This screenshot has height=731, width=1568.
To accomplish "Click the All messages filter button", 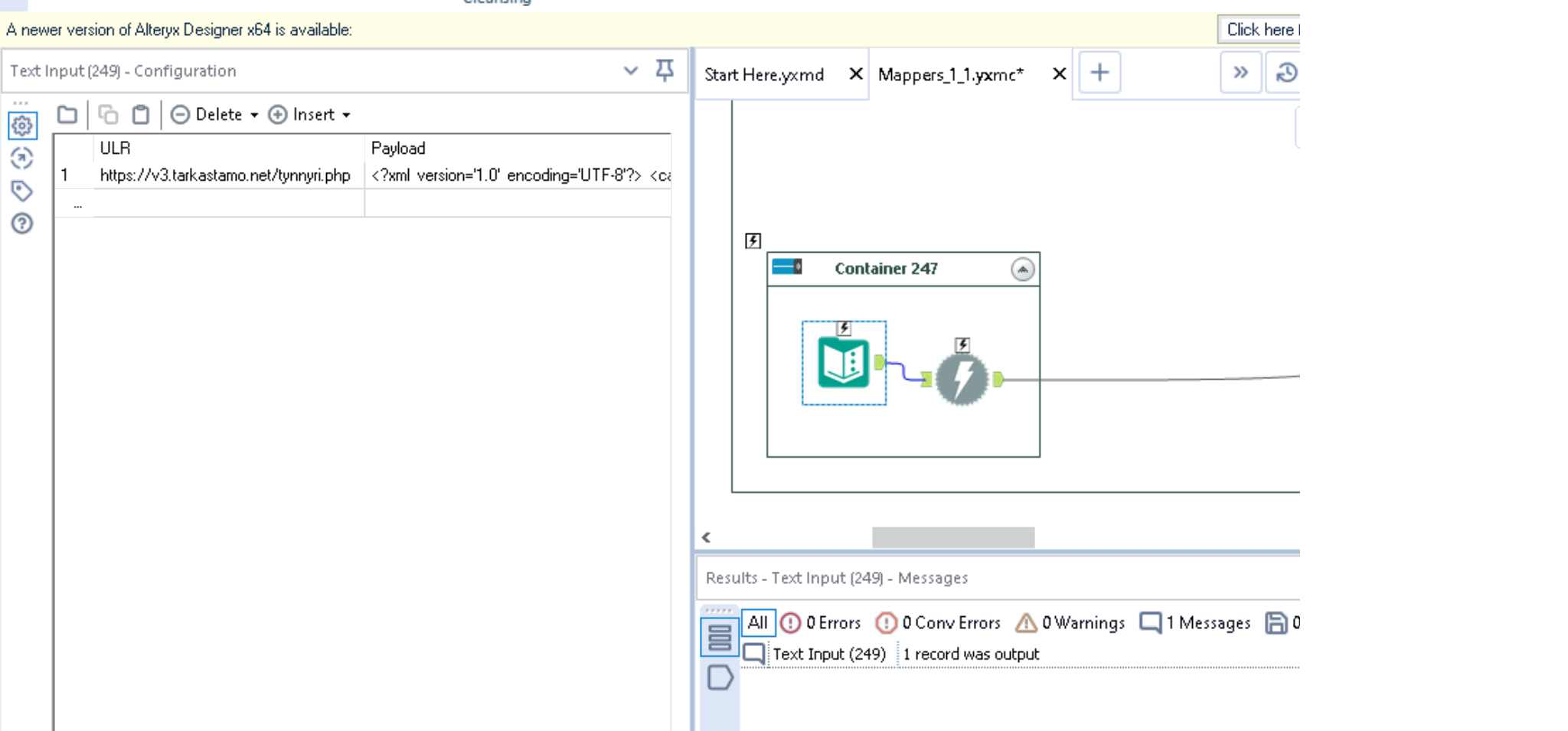I will (x=758, y=622).
